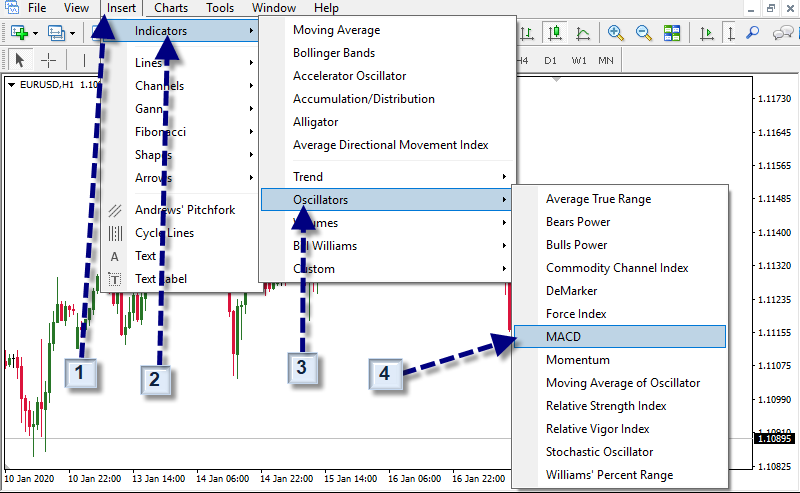Select the vertical line drawing tool
800x493 pixels.
pyautogui.click(x=84, y=60)
